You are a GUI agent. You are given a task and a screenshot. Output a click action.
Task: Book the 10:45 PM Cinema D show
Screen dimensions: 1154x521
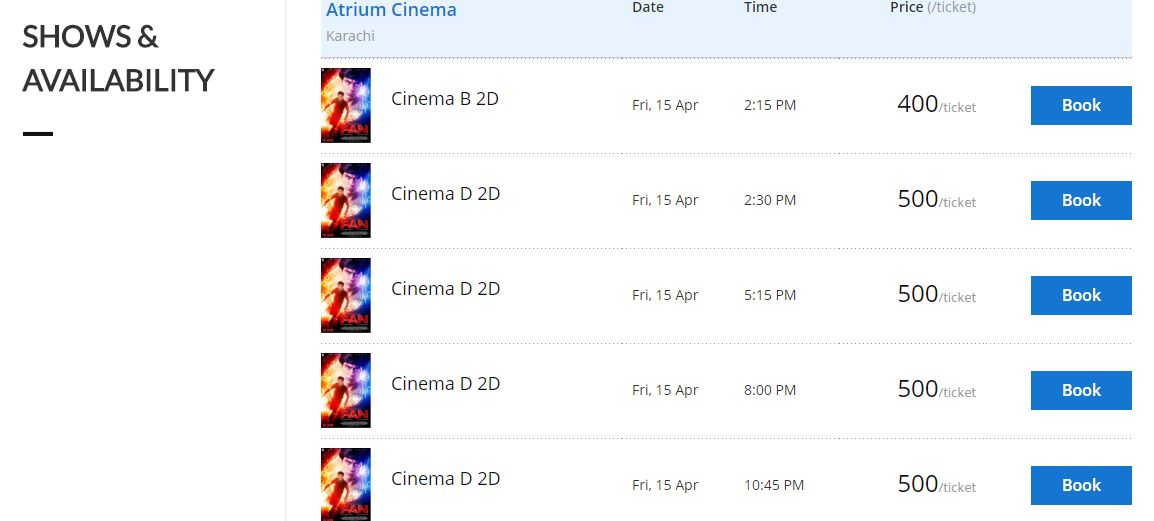click(1080, 485)
